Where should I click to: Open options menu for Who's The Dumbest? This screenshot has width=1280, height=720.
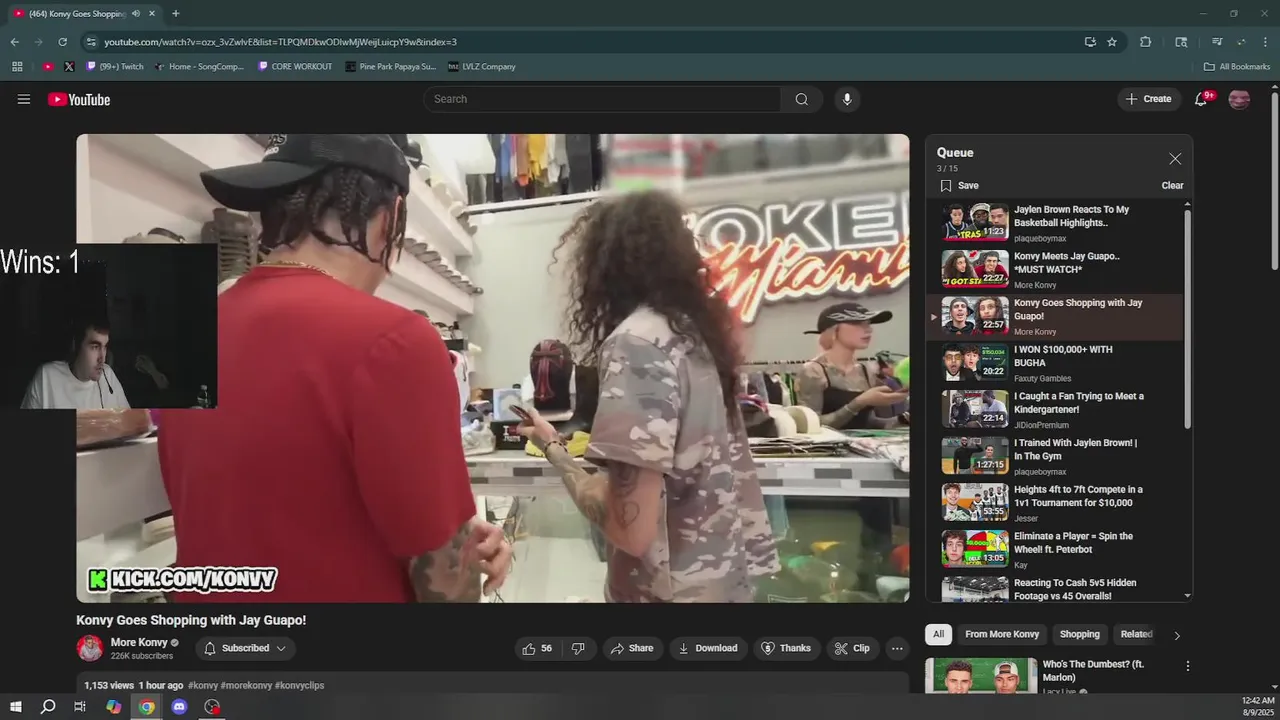tap(1188, 666)
